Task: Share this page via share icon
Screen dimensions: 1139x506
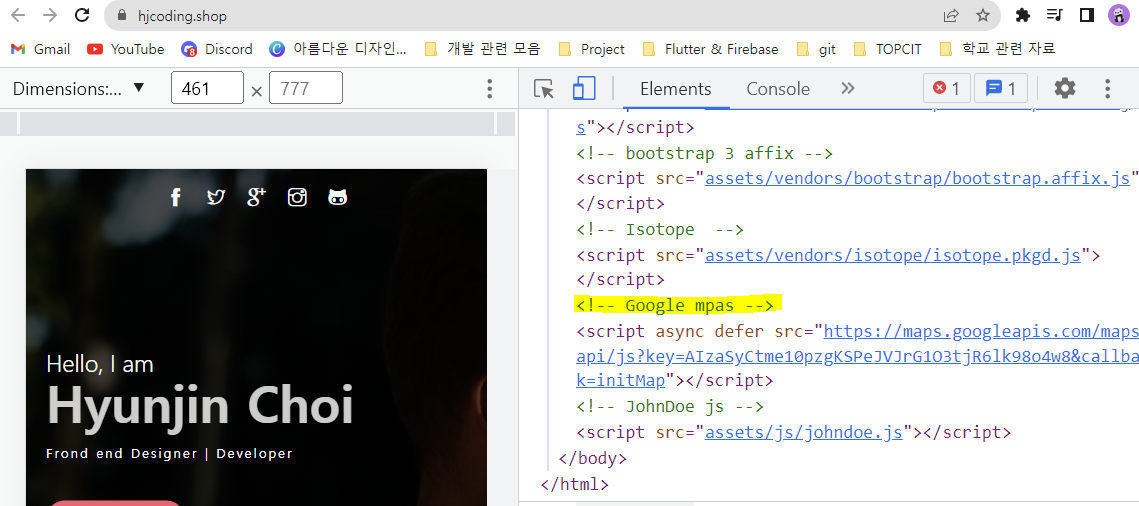Action: (x=950, y=15)
